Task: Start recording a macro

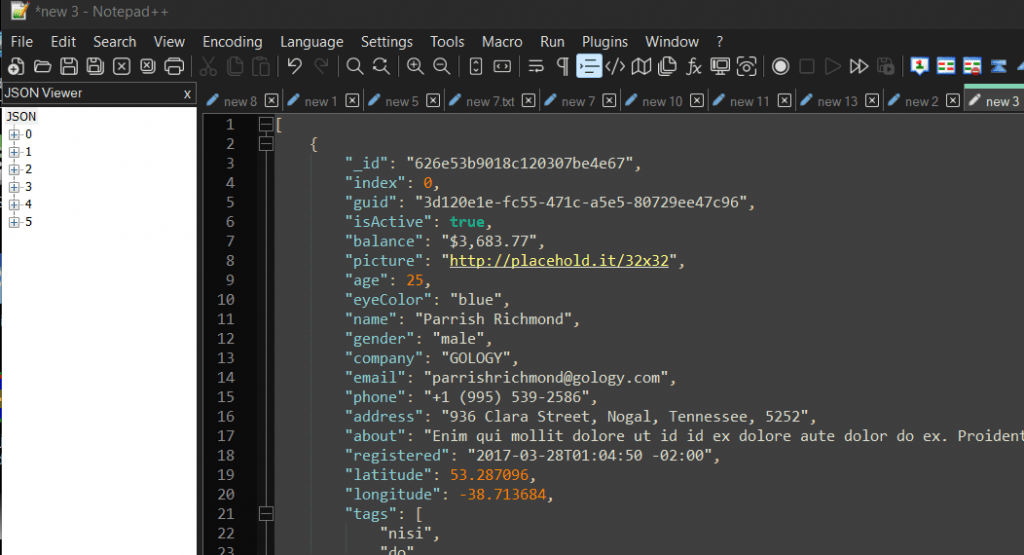Action: (x=780, y=67)
